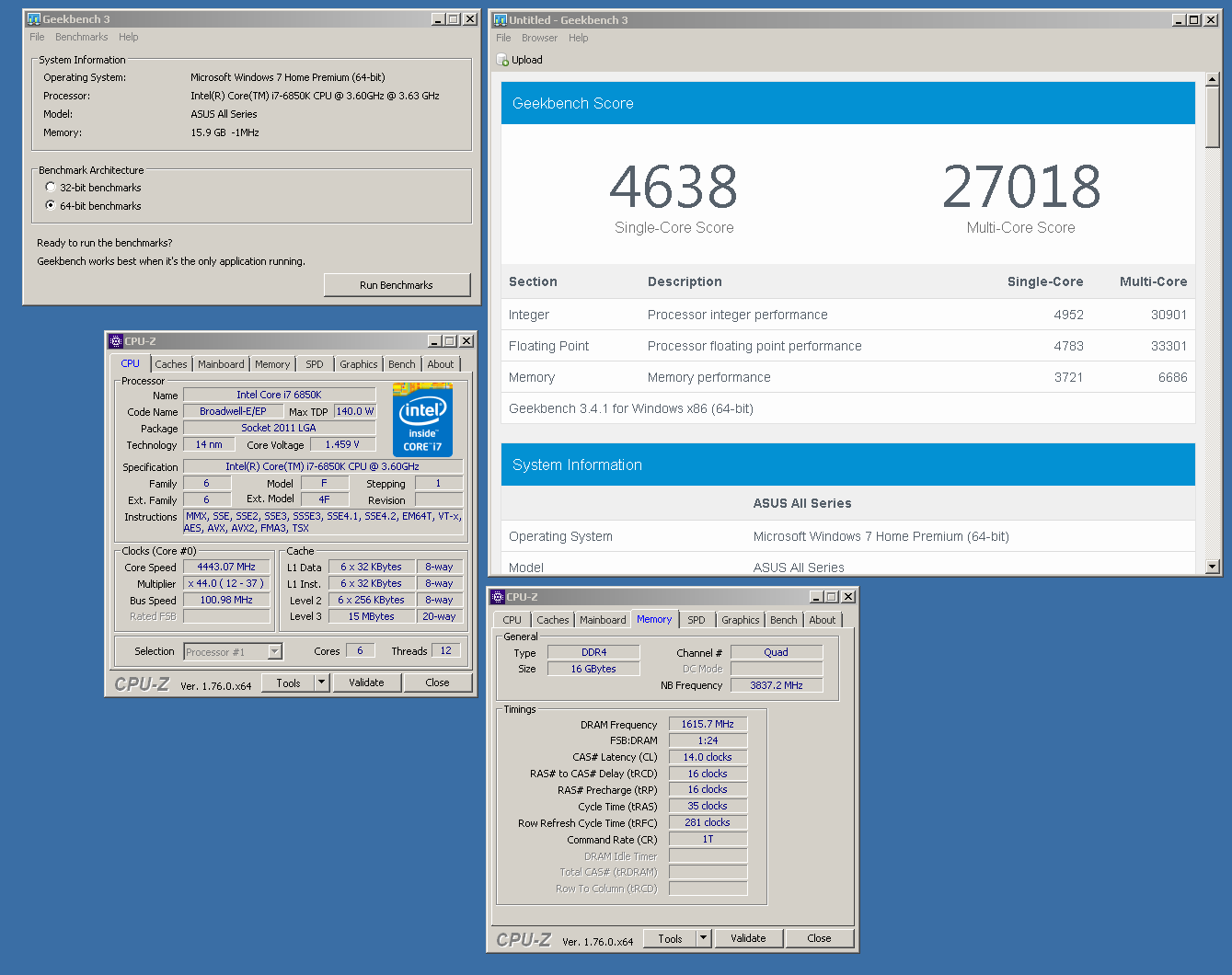The image size is (1232, 975).
Task: Click the multi-core score 27018
Action: 1021,187
